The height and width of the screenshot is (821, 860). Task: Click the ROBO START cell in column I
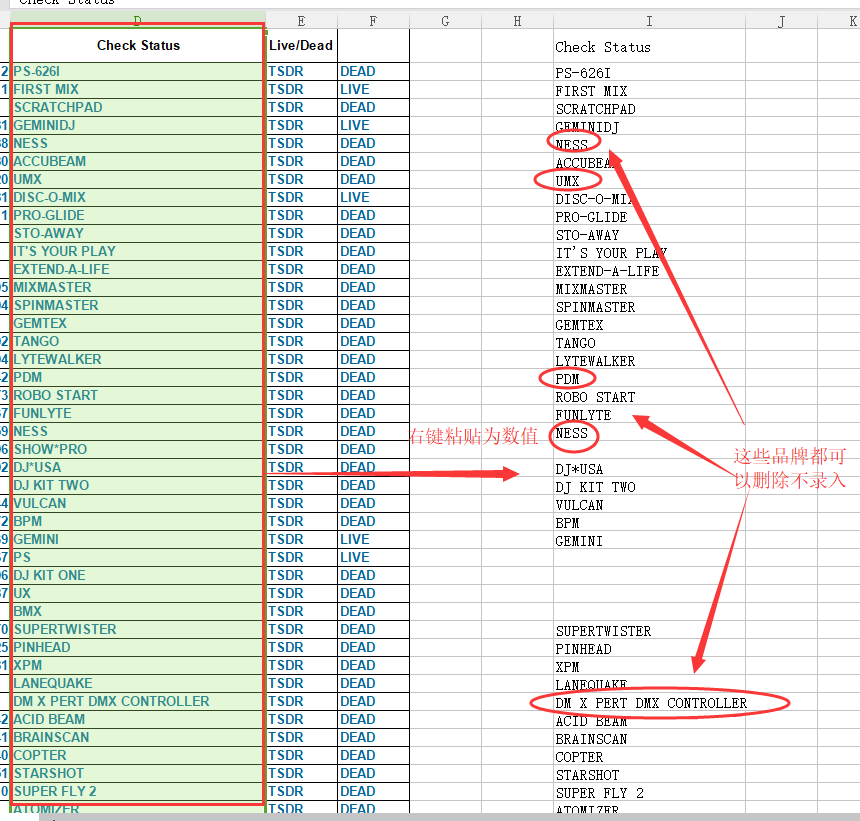[x=649, y=397]
